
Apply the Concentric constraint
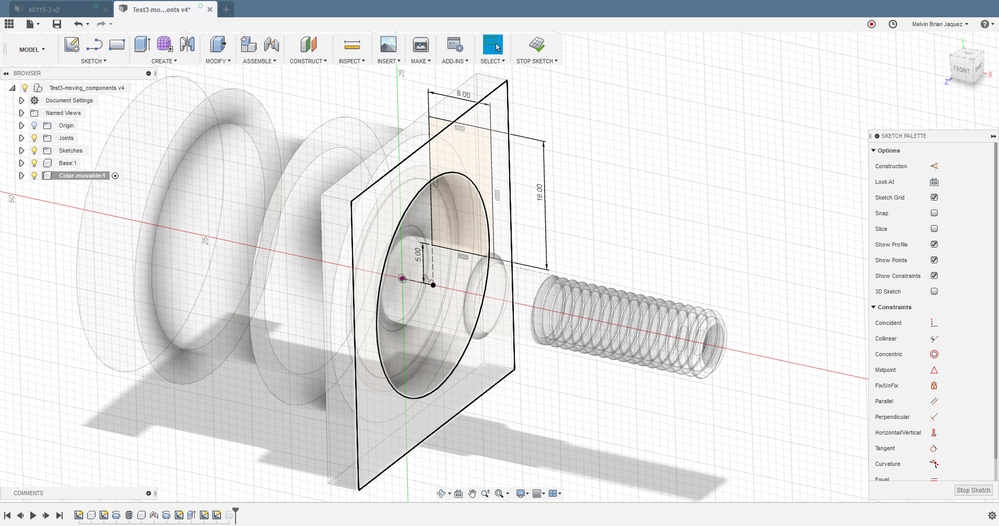pos(934,354)
